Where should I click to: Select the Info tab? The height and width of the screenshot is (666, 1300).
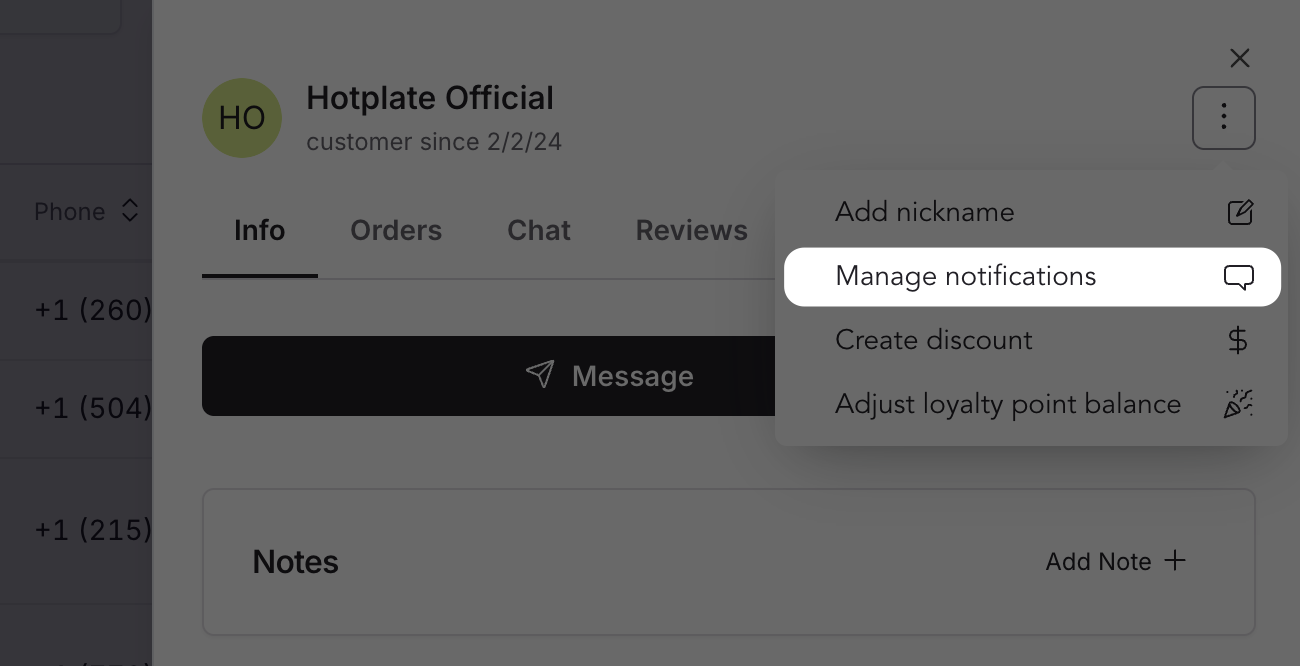(x=259, y=230)
